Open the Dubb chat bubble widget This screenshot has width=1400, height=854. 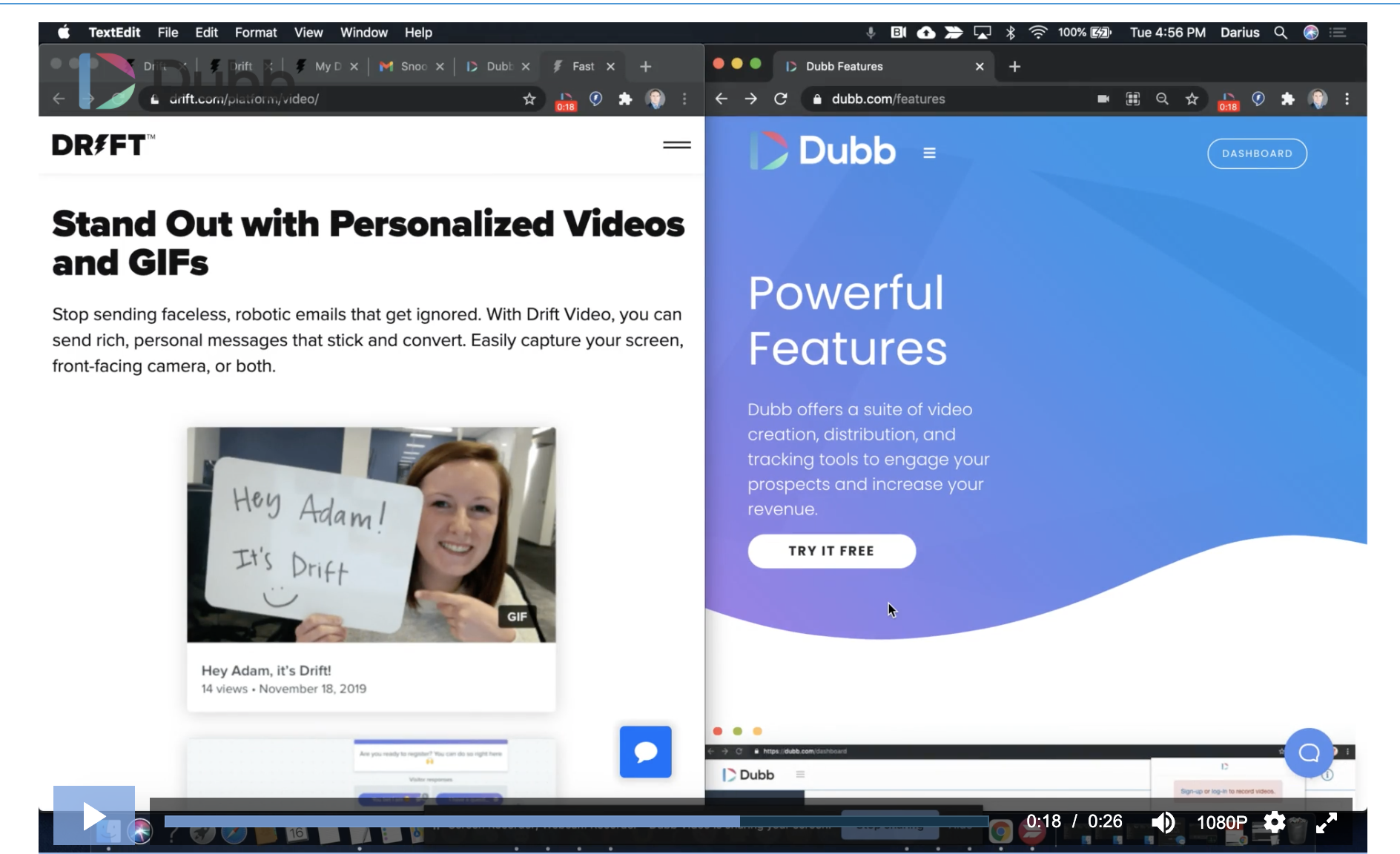pos(1309,752)
